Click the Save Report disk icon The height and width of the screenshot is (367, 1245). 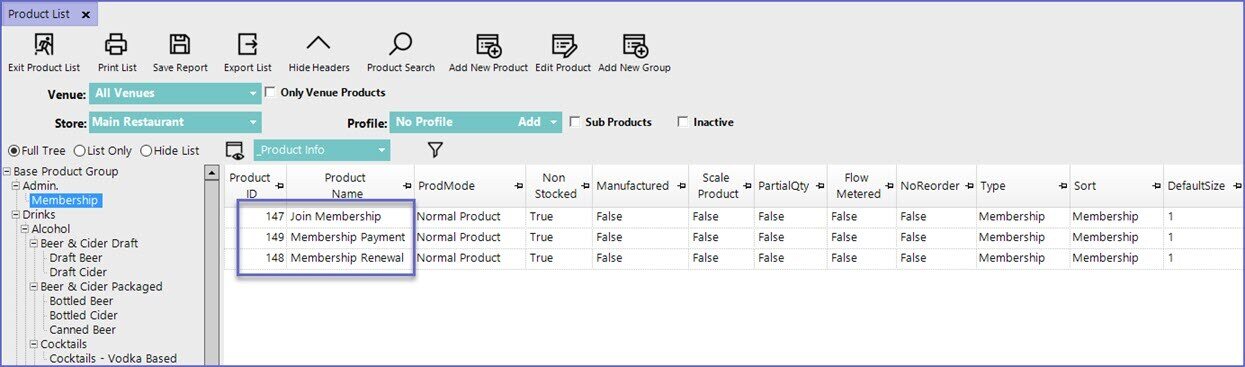180,45
